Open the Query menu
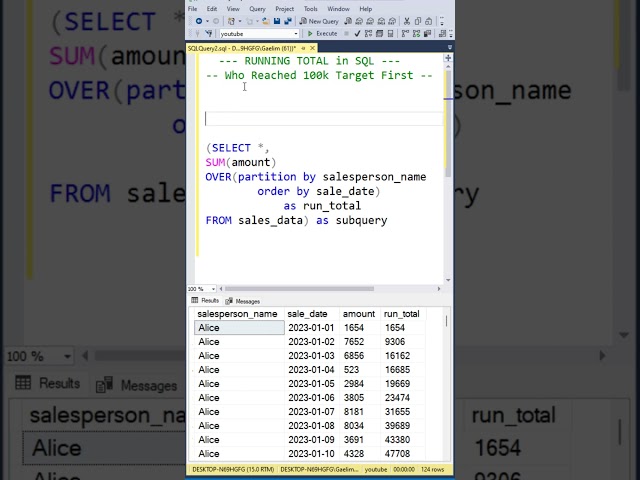 tap(257, 9)
